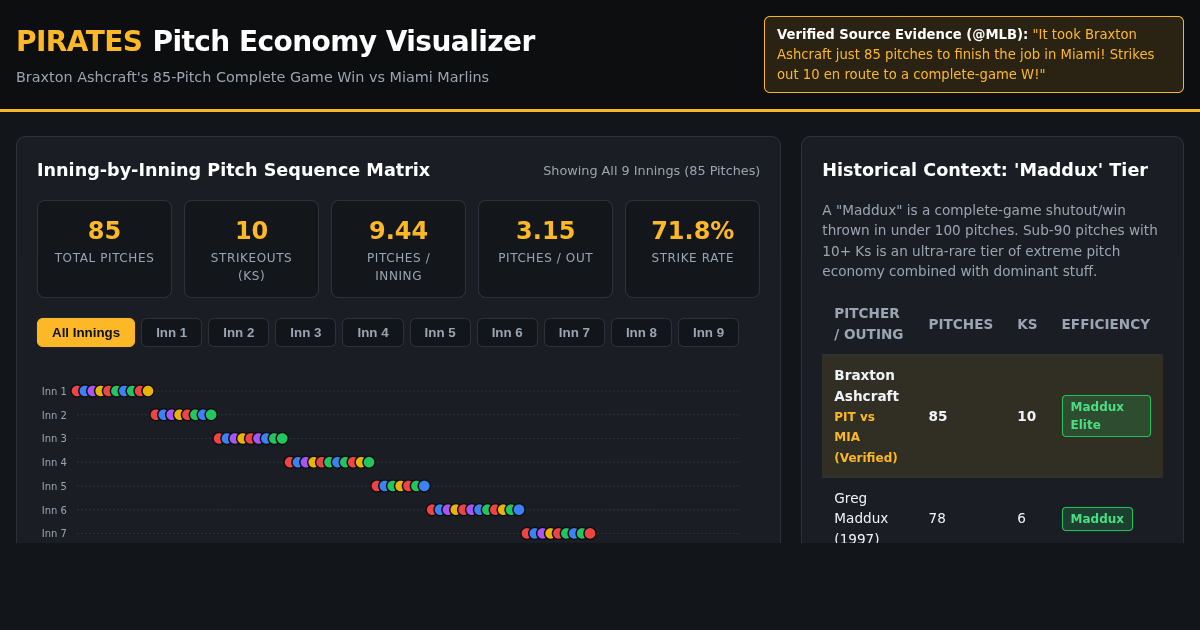Select the last blue pitch dot in Inn 6 row
Screen dimensions: 1200x630
(519, 510)
